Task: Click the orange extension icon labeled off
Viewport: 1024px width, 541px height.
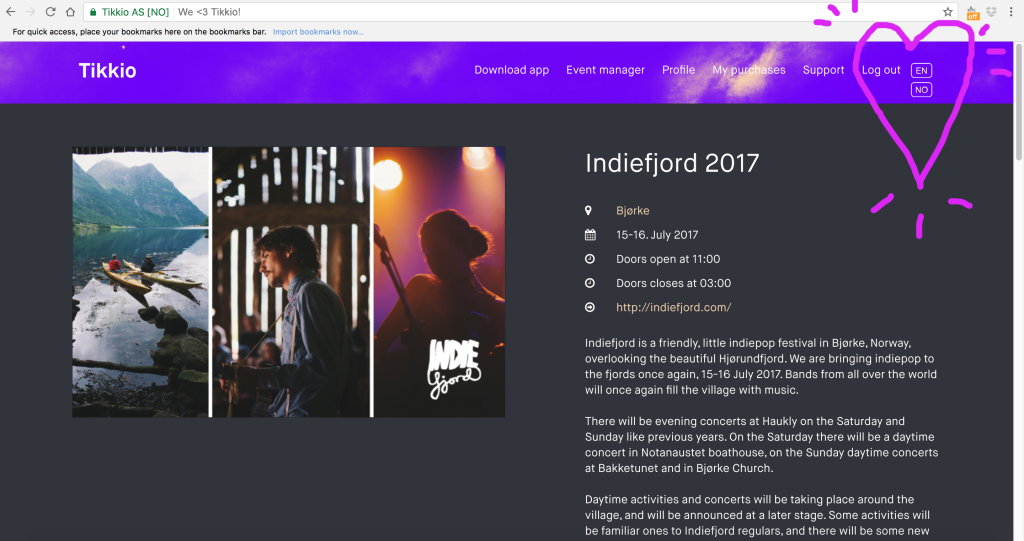Action: point(972,12)
